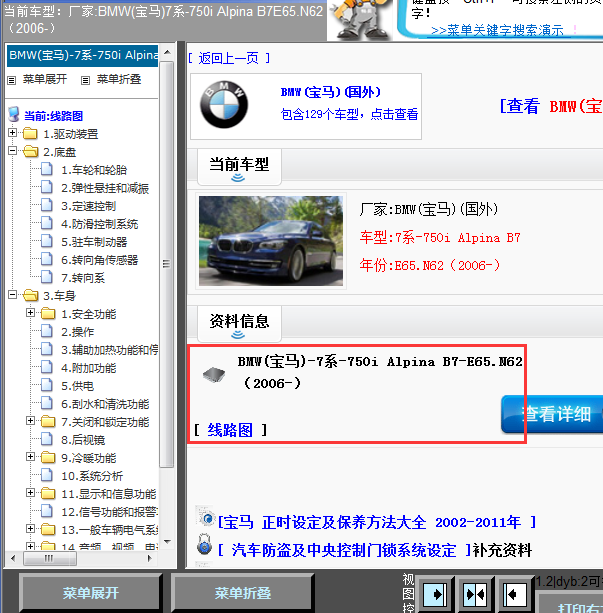This screenshot has width=603, height=613.
Task: Click the view control center-split icon
Action: pyautogui.click(x=475, y=594)
